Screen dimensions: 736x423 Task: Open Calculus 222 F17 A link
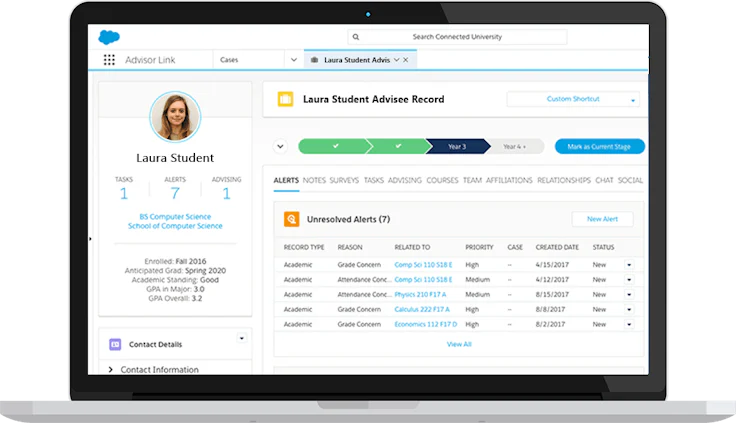tap(422, 309)
